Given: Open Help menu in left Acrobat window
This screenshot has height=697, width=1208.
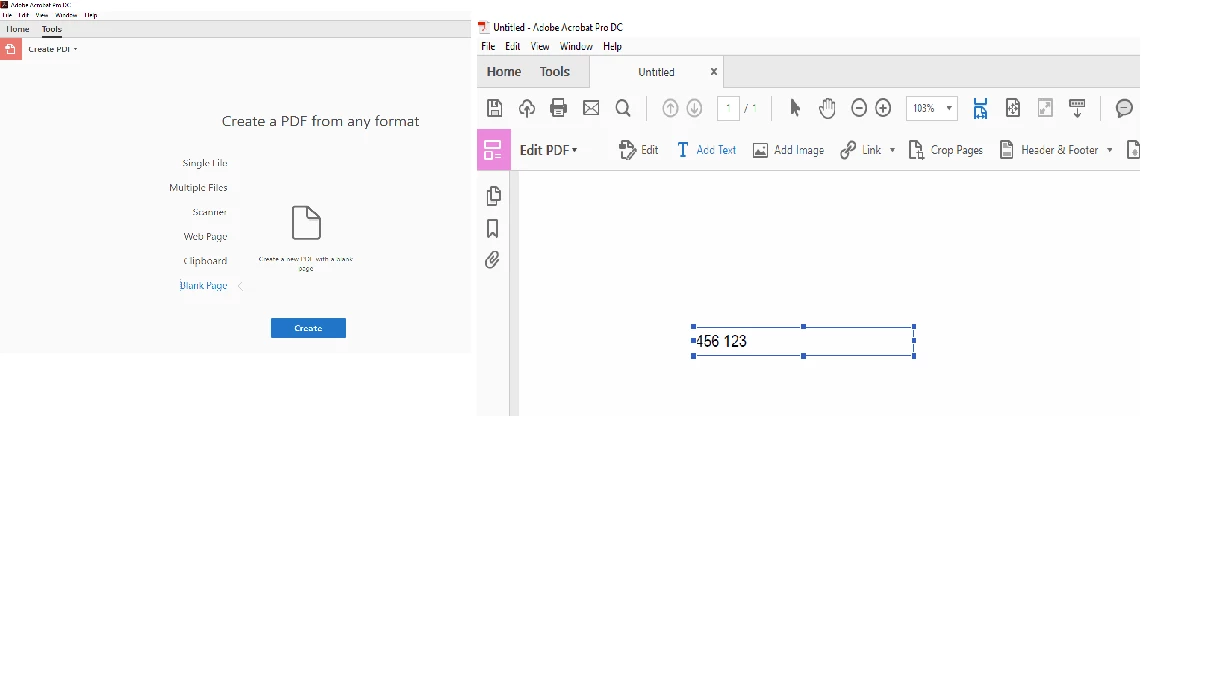Looking at the screenshot, I should (91, 16).
